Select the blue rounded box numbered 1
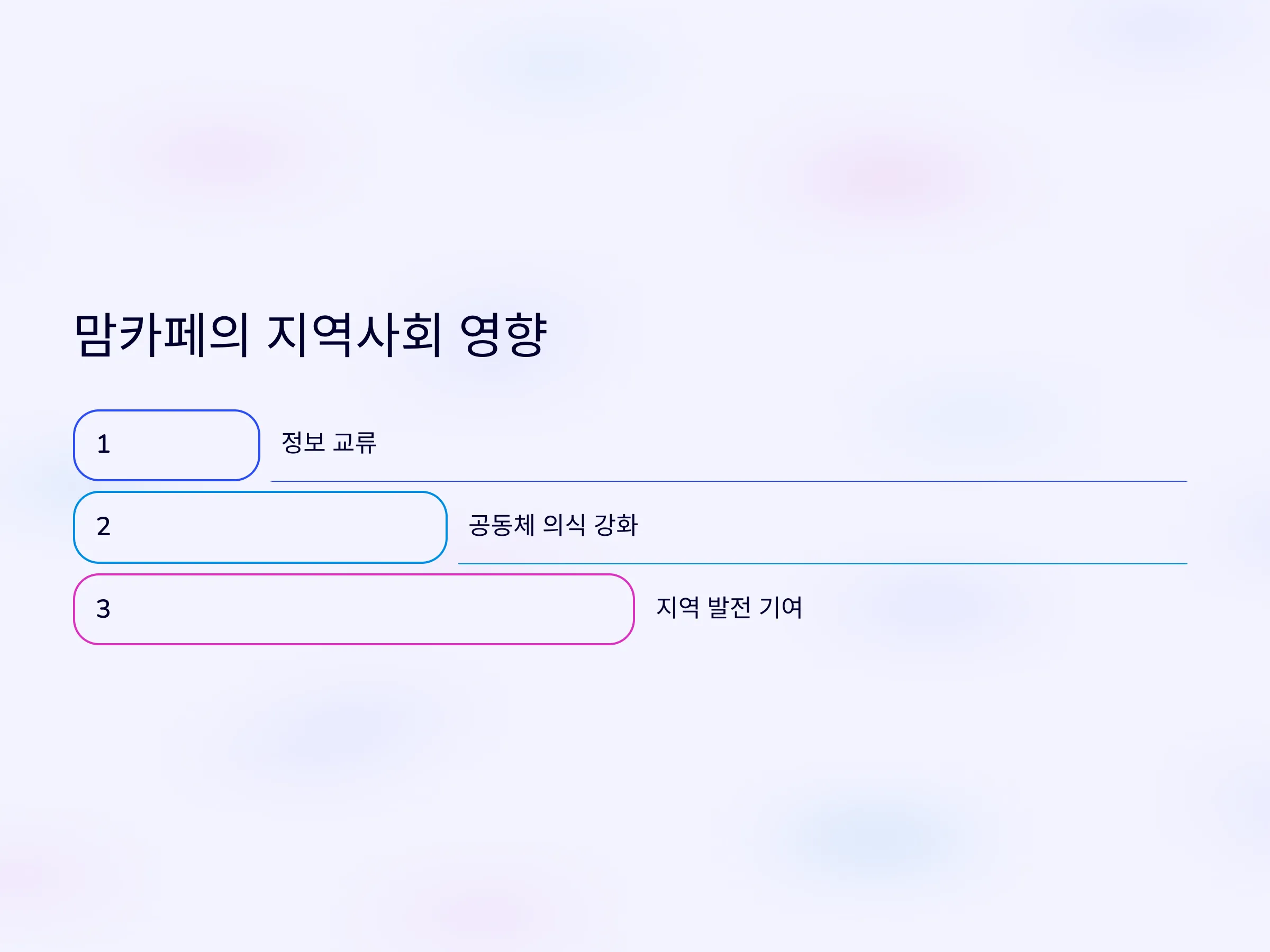This screenshot has width=1270, height=952. click(x=167, y=445)
